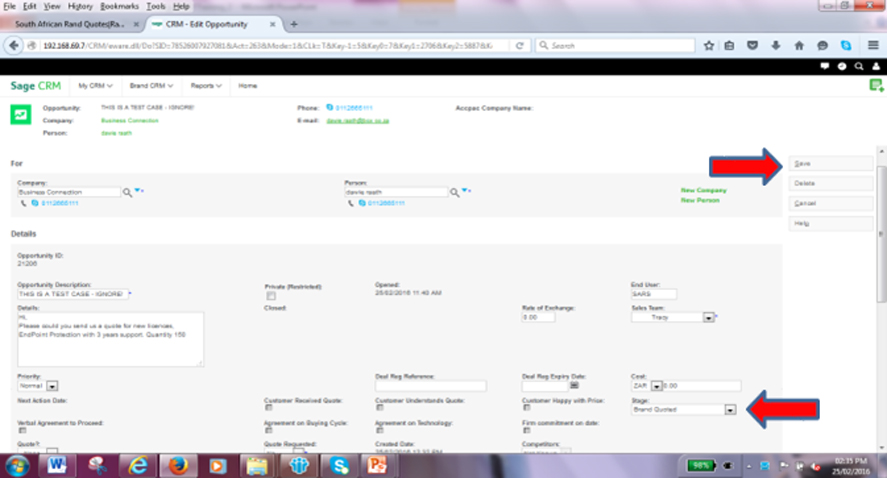The height and width of the screenshot is (478, 887).
Task: Tick Customer Happy with Price checkbox
Action: 527,407
